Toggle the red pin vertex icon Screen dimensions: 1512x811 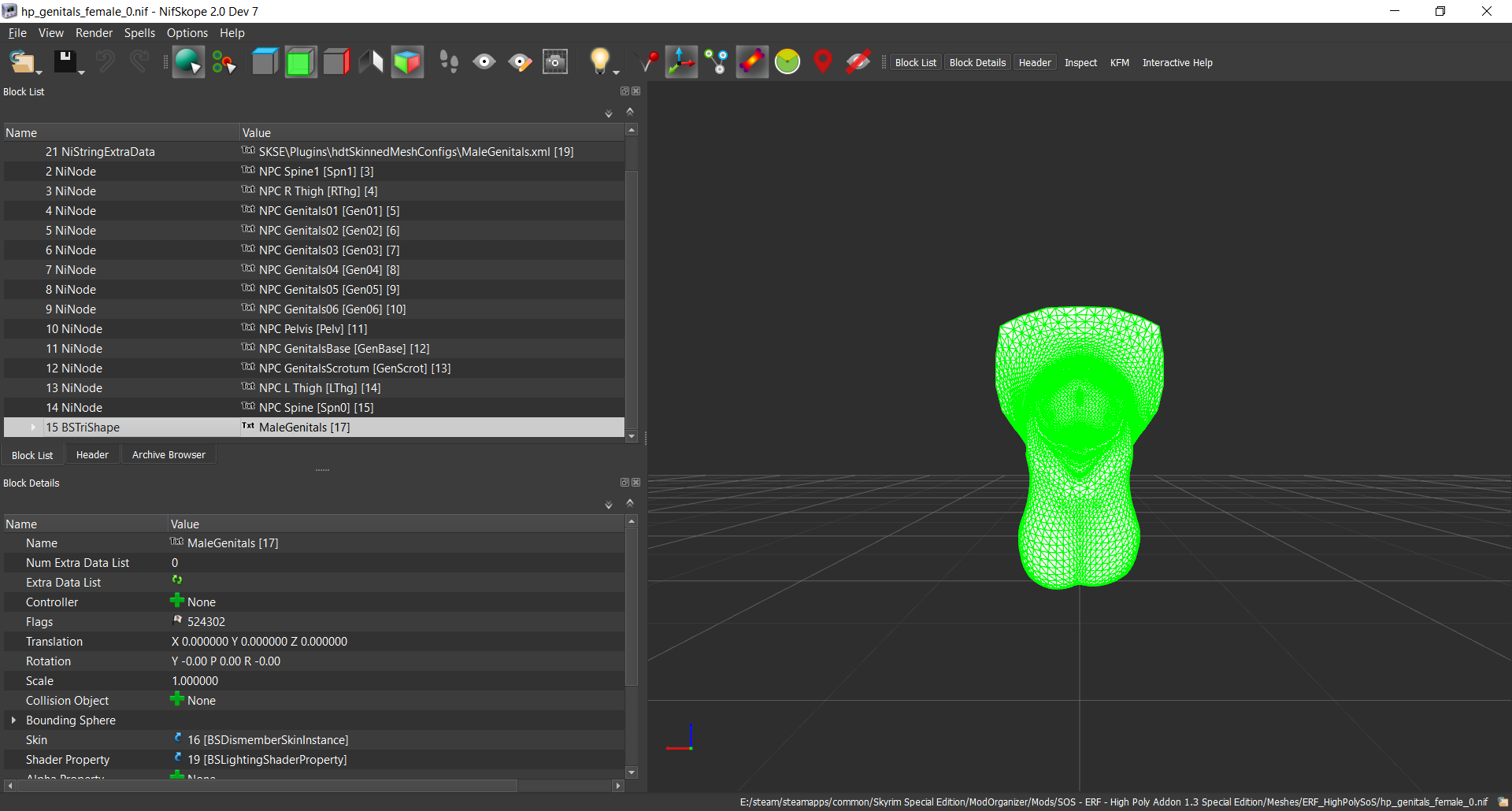click(x=648, y=61)
